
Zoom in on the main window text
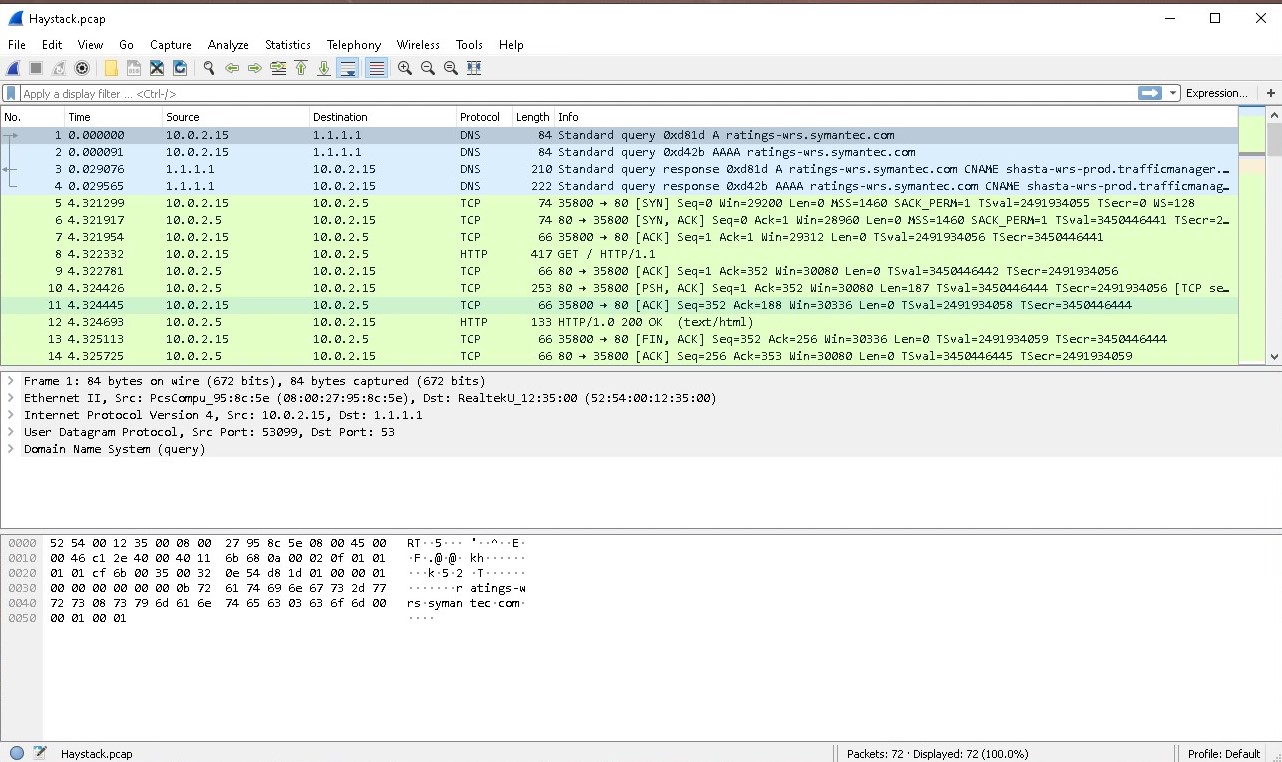(405, 68)
